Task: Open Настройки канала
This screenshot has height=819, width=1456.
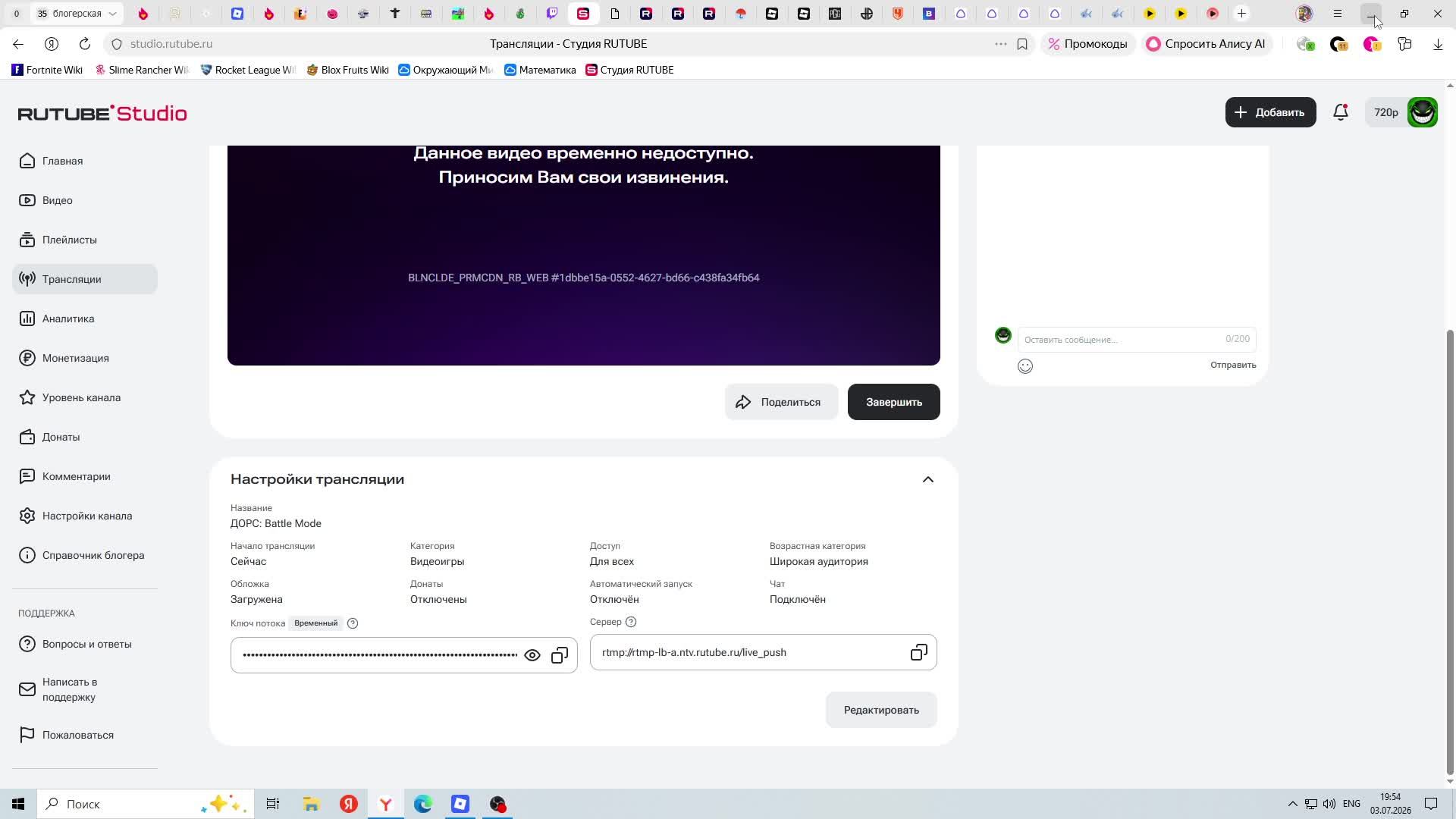Action: (x=85, y=516)
